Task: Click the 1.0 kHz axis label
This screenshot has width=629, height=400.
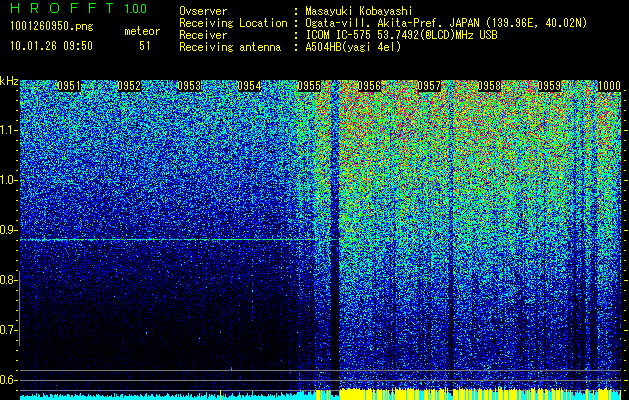Action: click(x=9, y=180)
